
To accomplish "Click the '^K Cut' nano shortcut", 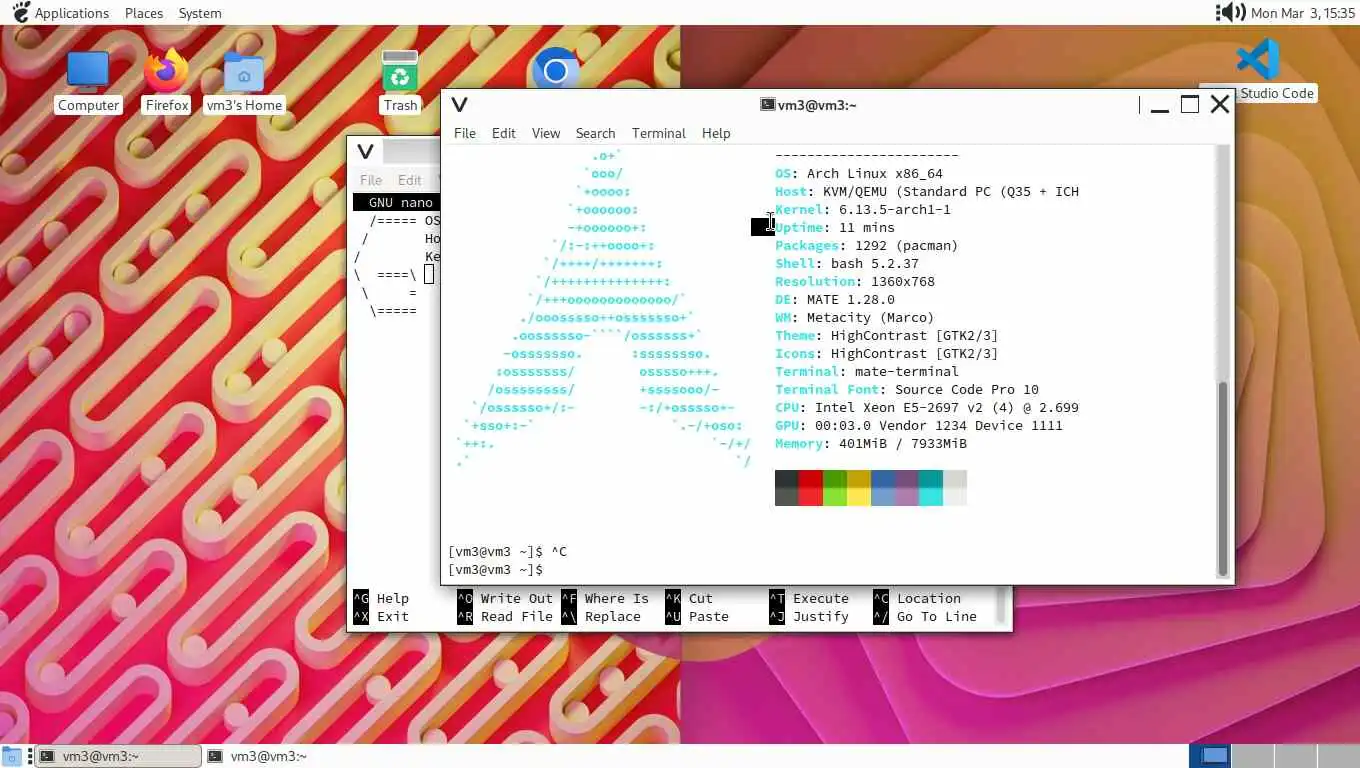I will click(x=689, y=599).
